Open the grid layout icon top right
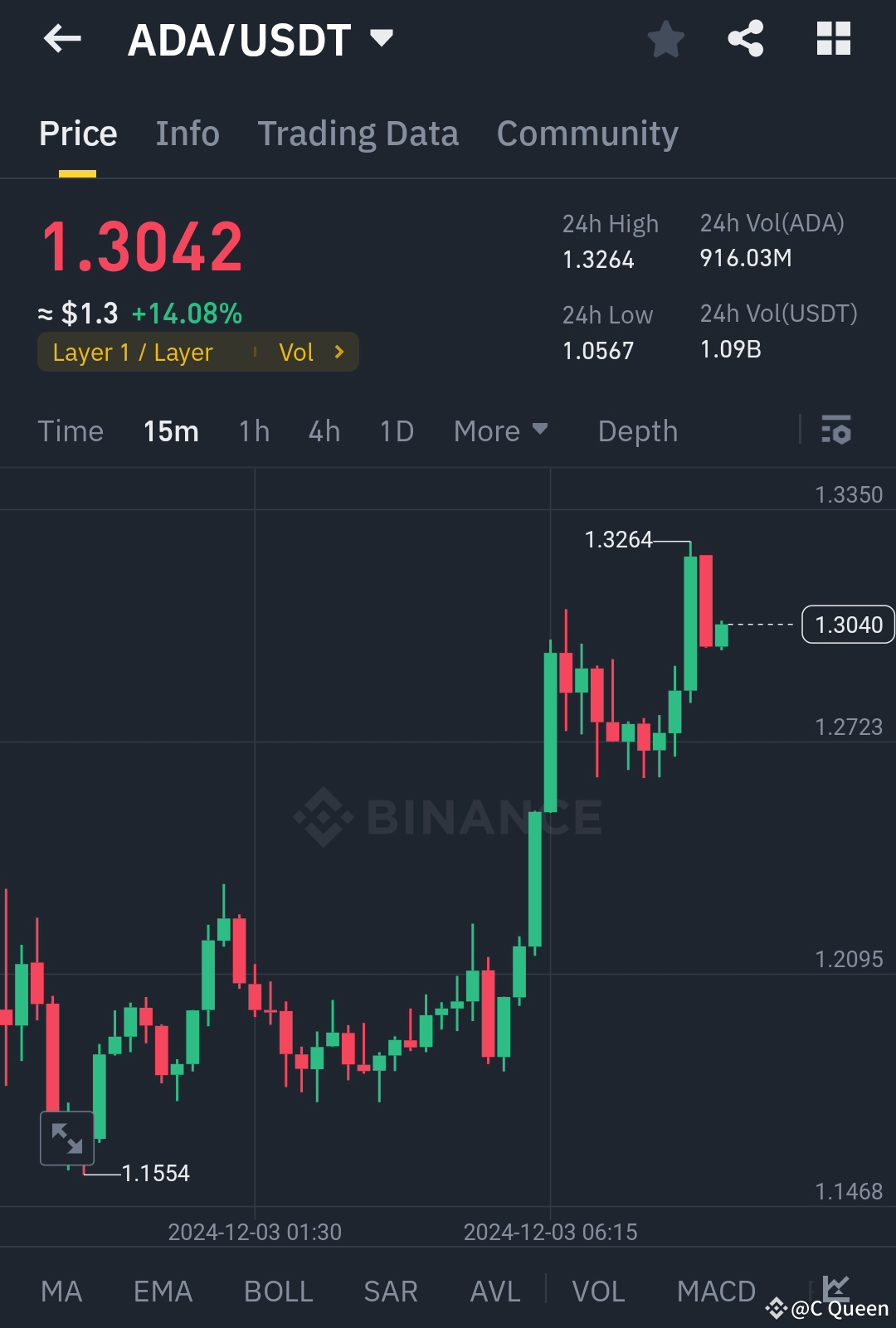 point(832,38)
